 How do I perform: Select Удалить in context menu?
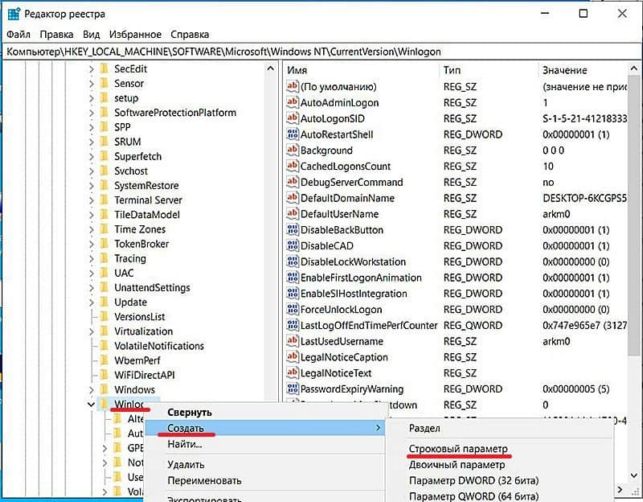click(186, 464)
